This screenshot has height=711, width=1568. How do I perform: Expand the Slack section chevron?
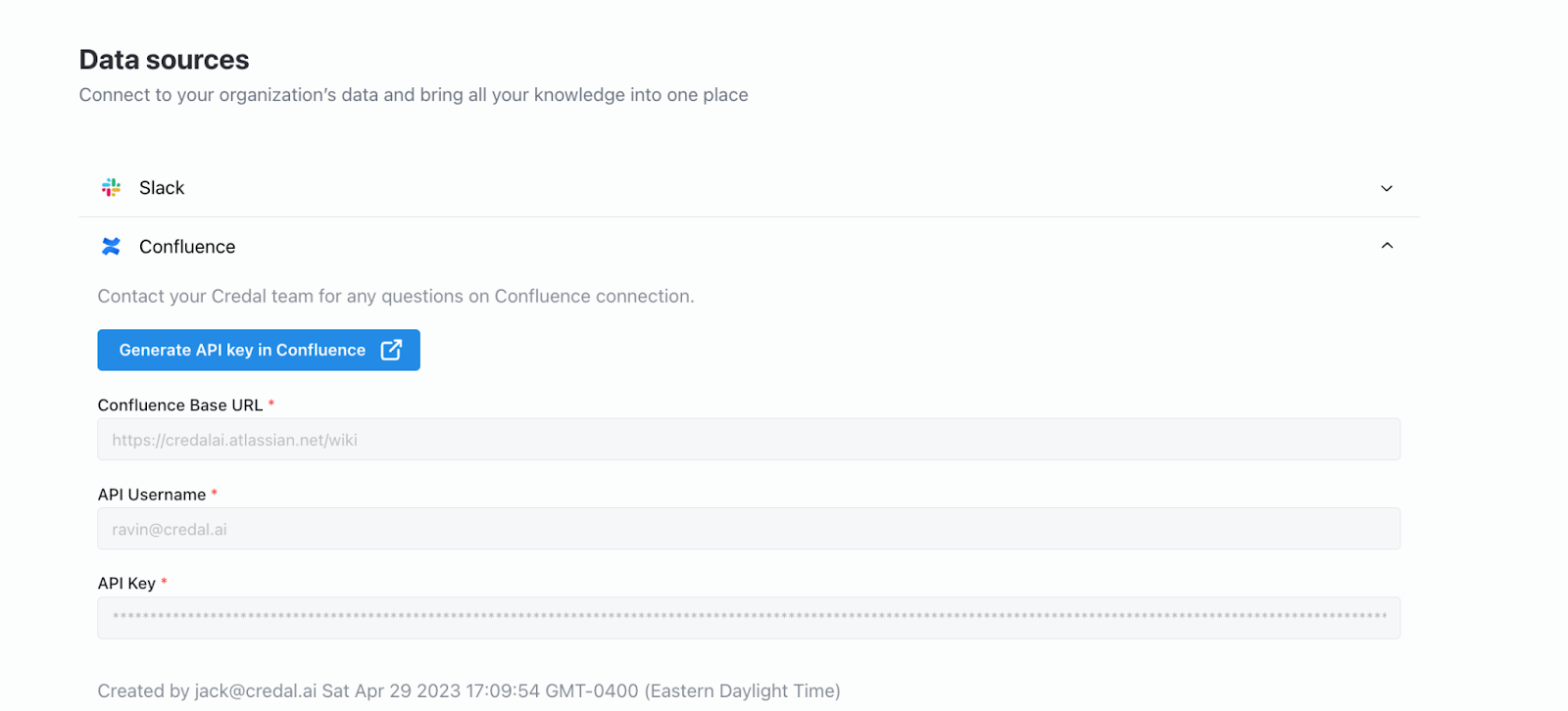click(x=1387, y=188)
